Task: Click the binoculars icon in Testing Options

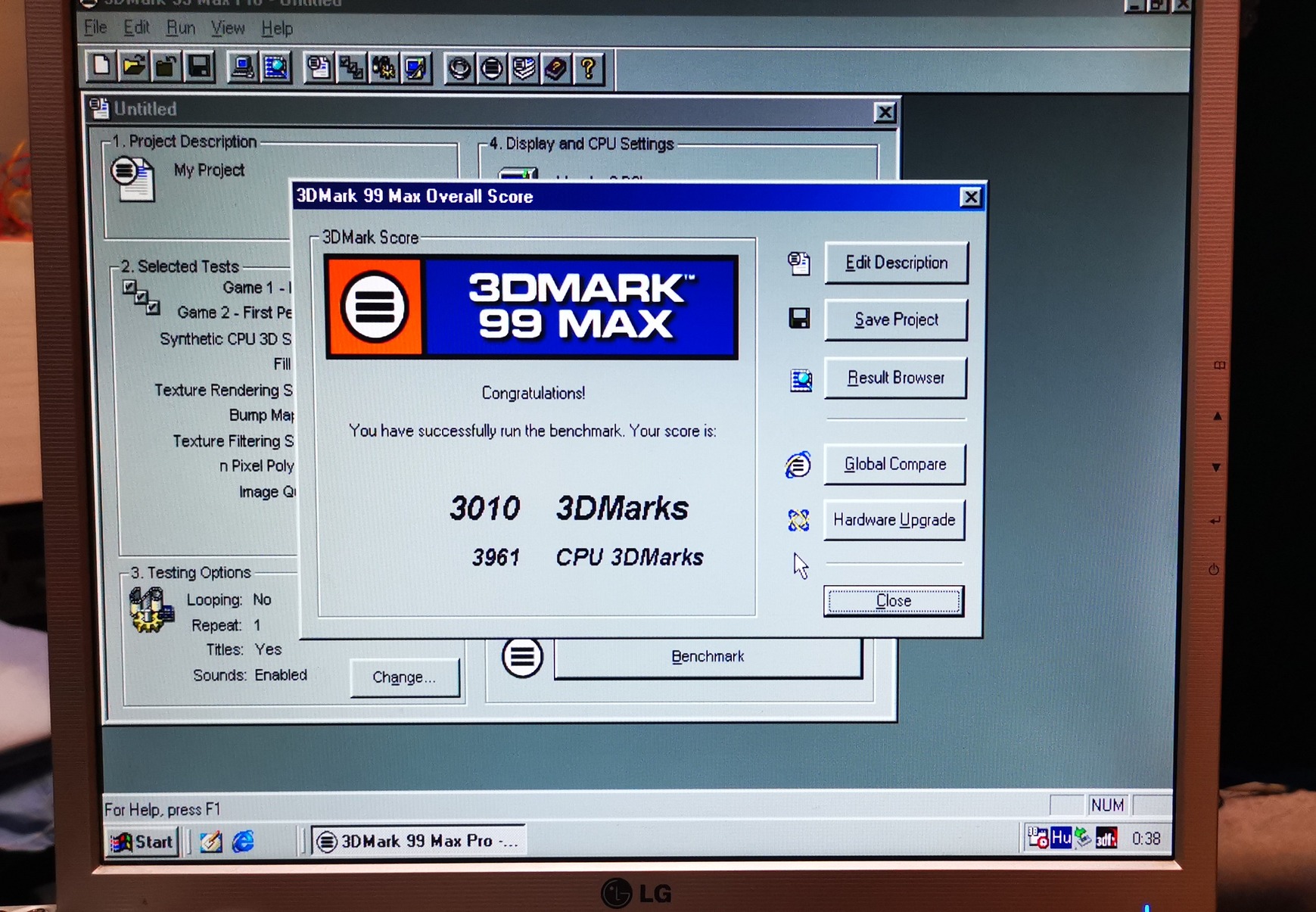Action: tap(151, 609)
